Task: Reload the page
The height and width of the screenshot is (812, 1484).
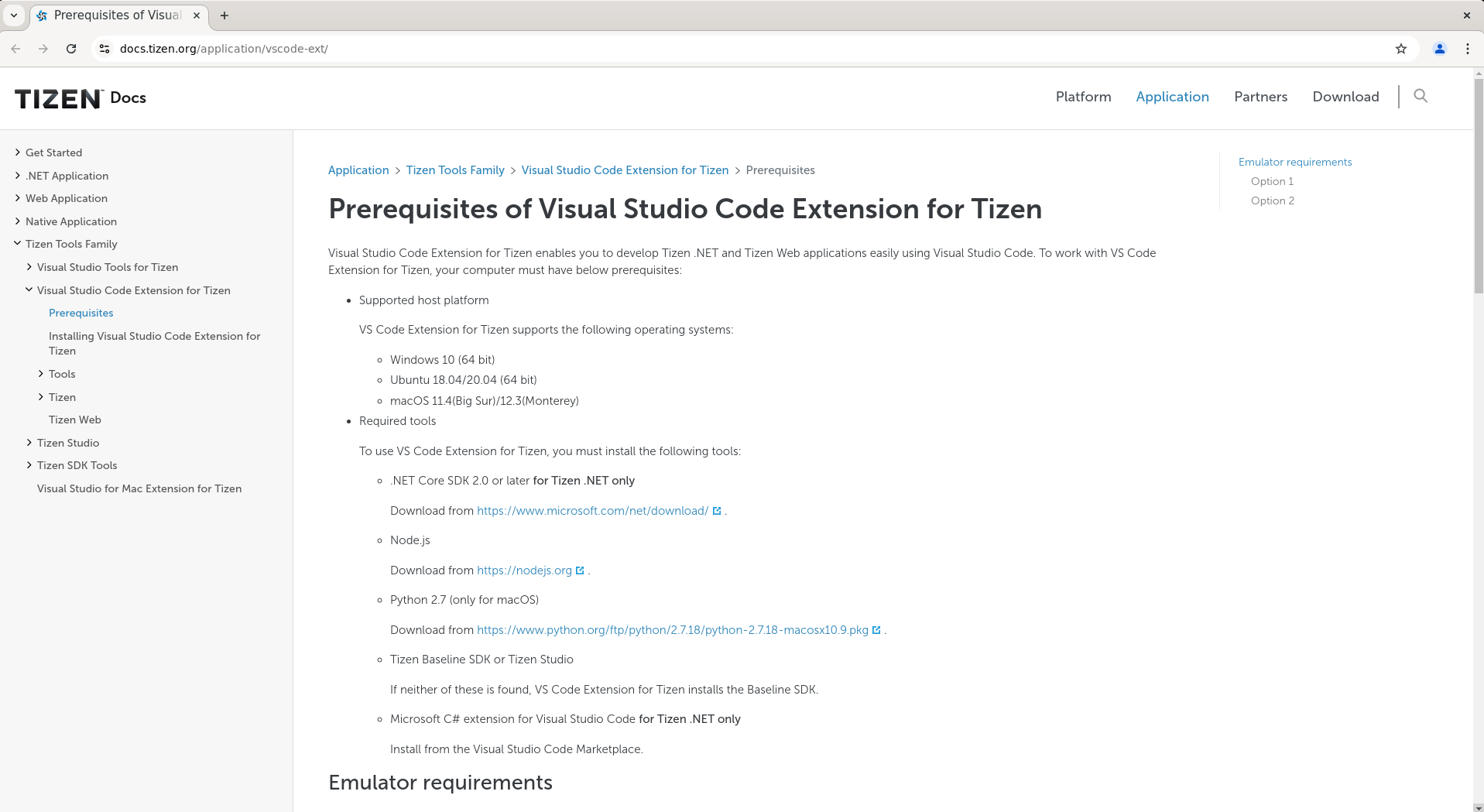Action: tap(71, 49)
